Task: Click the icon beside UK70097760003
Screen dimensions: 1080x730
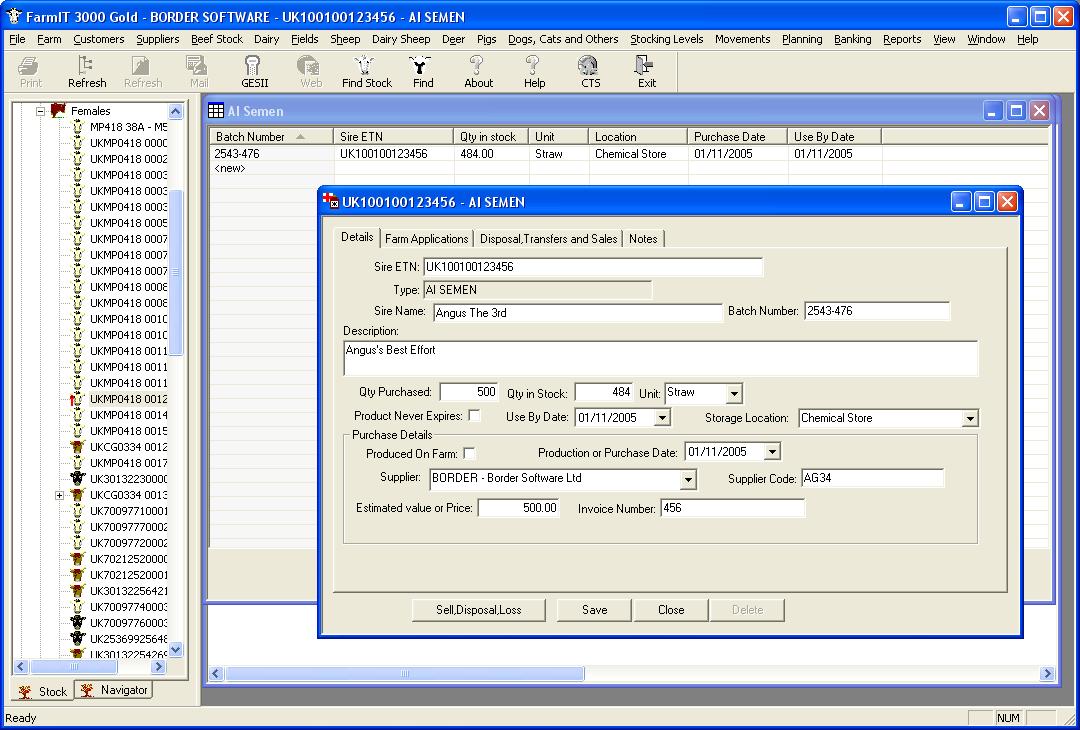Action: coord(77,623)
